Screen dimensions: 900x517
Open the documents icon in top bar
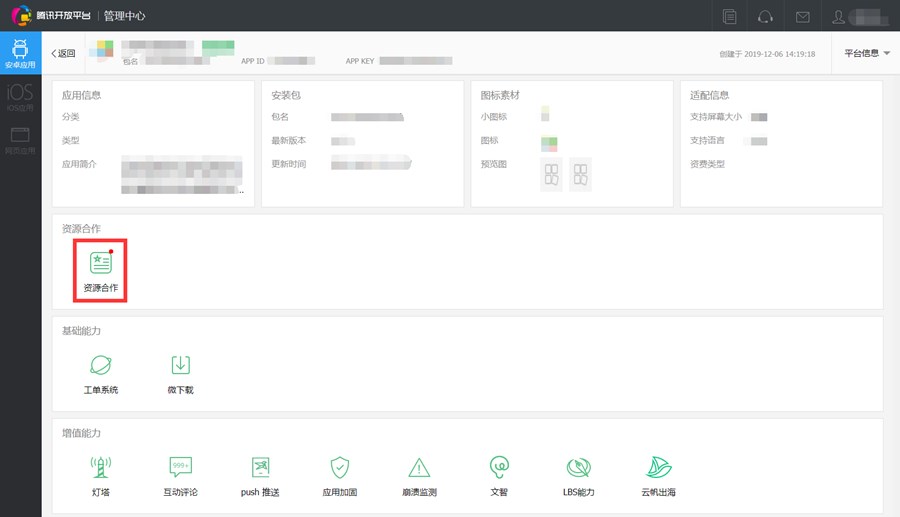[x=730, y=16]
